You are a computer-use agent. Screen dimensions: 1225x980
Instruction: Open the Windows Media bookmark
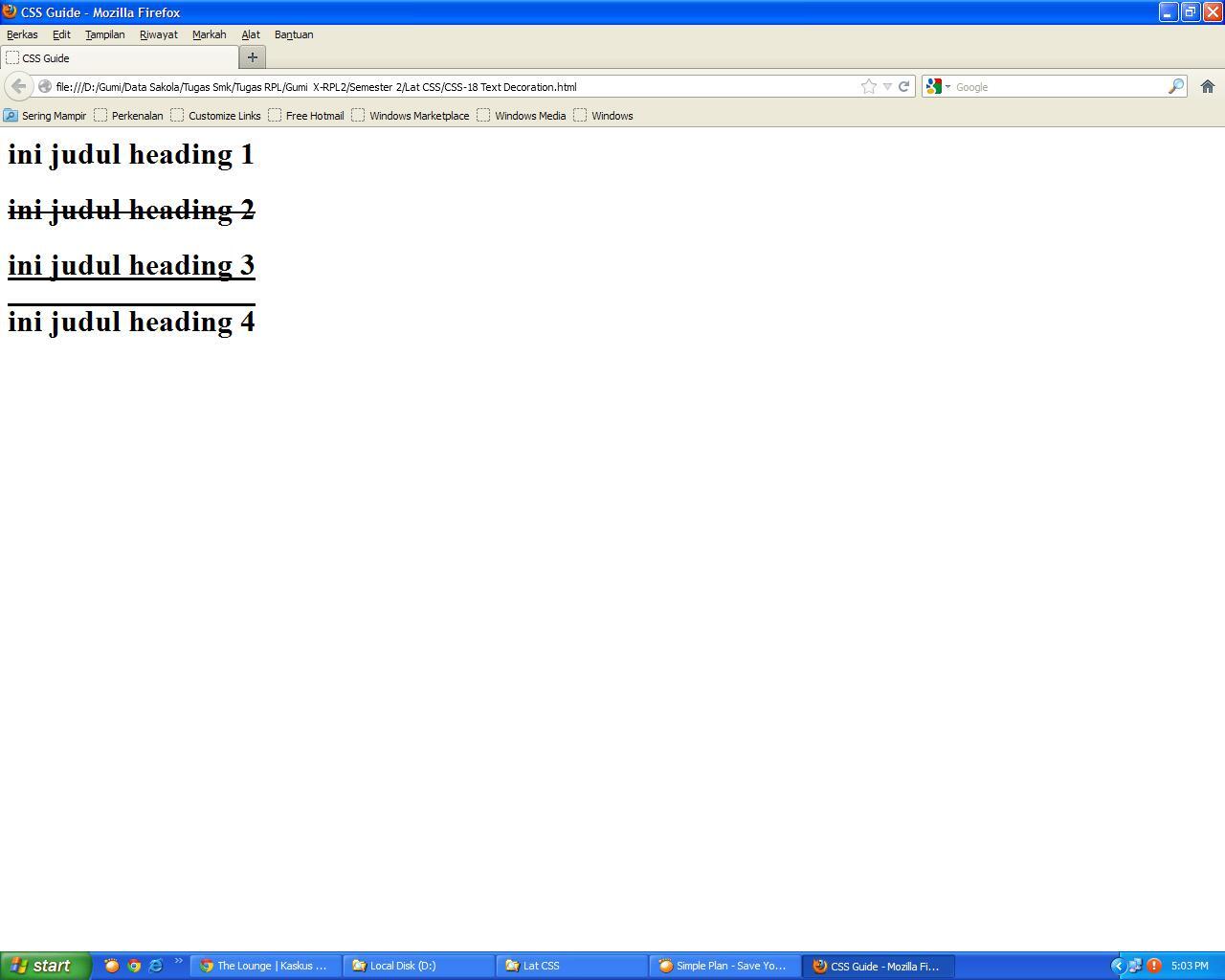[522, 116]
